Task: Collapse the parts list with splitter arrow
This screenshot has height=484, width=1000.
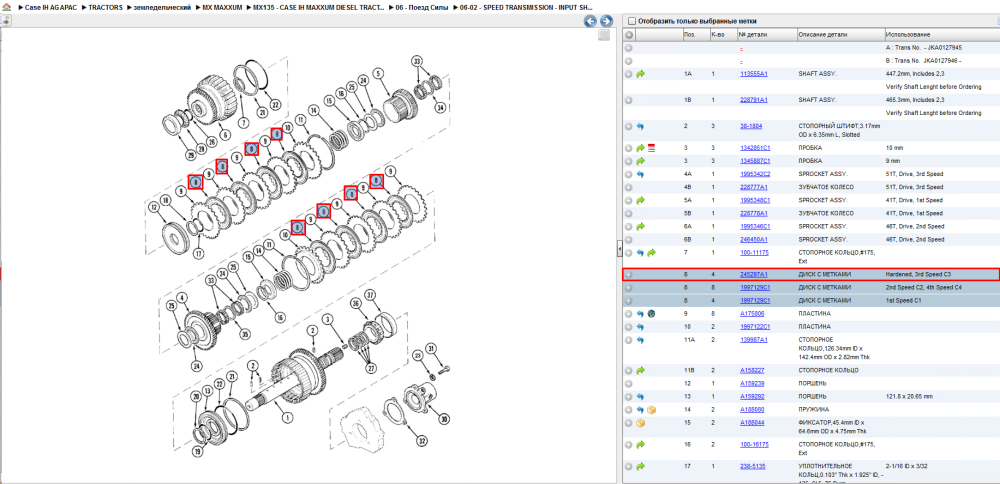Action: pyautogui.click(x=619, y=250)
